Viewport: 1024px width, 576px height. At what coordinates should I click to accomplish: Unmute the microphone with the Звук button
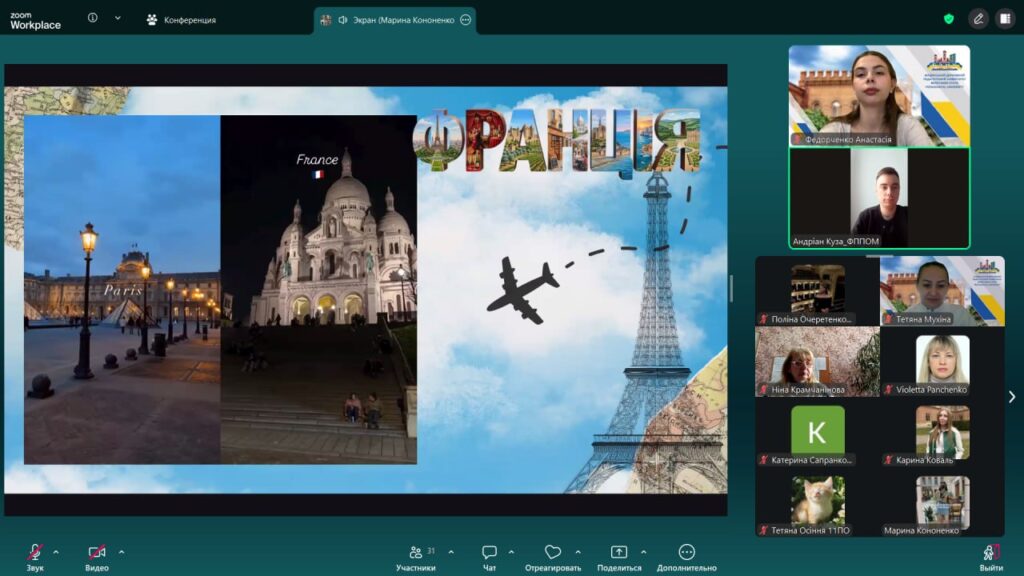(x=35, y=553)
